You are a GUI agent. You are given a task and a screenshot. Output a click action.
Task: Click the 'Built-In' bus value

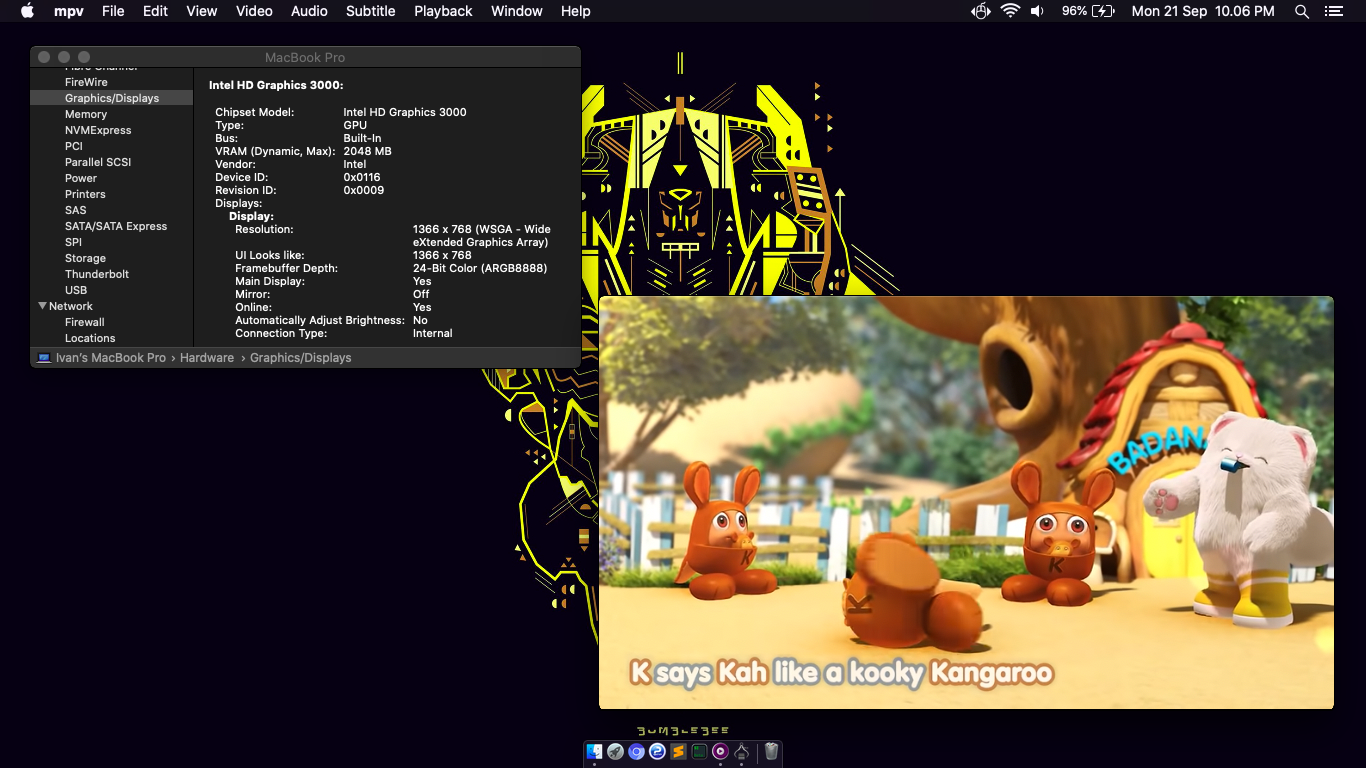point(362,138)
